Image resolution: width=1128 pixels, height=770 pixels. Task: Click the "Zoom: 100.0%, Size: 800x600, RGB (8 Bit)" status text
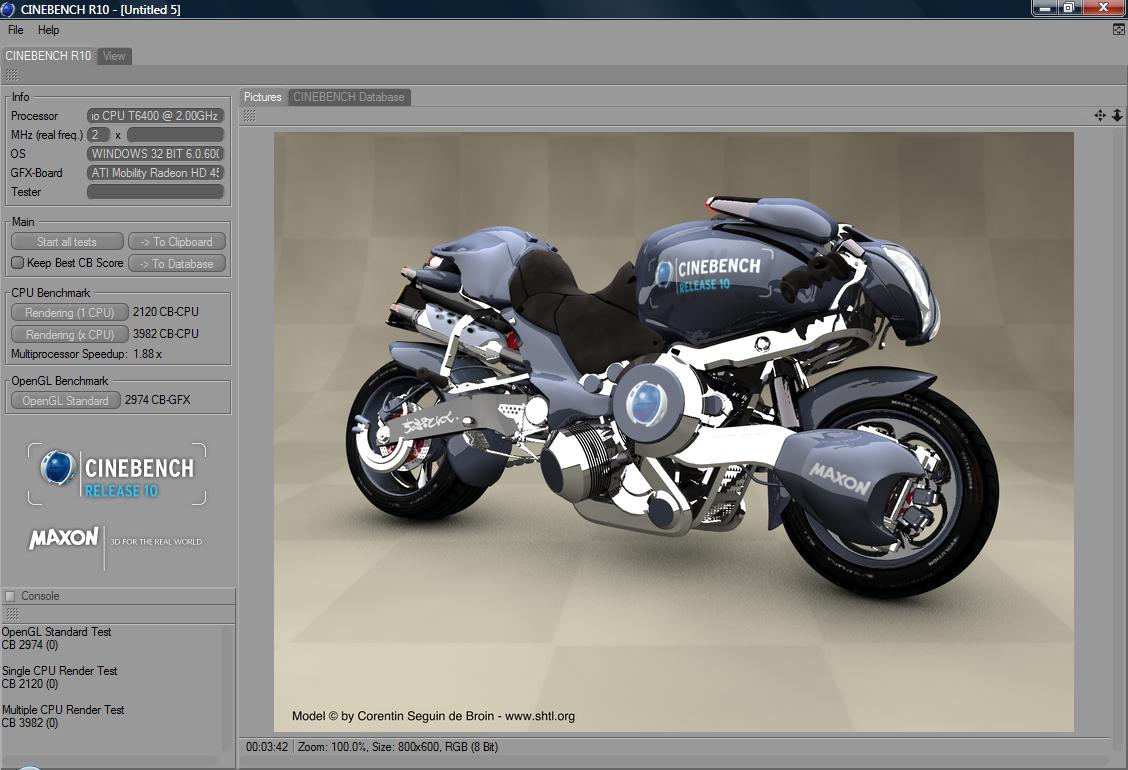398,747
